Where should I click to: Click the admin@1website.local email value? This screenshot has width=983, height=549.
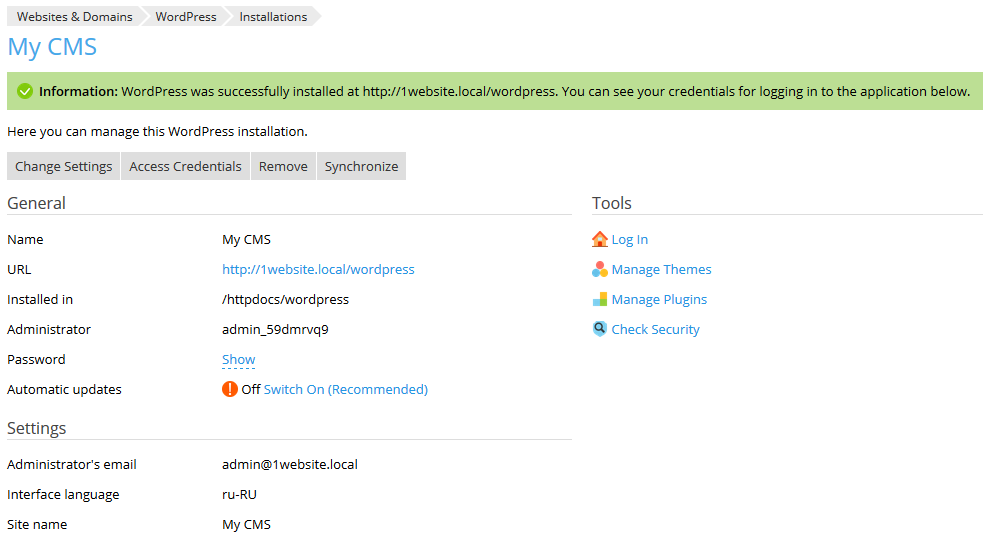pyautogui.click(x=290, y=464)
